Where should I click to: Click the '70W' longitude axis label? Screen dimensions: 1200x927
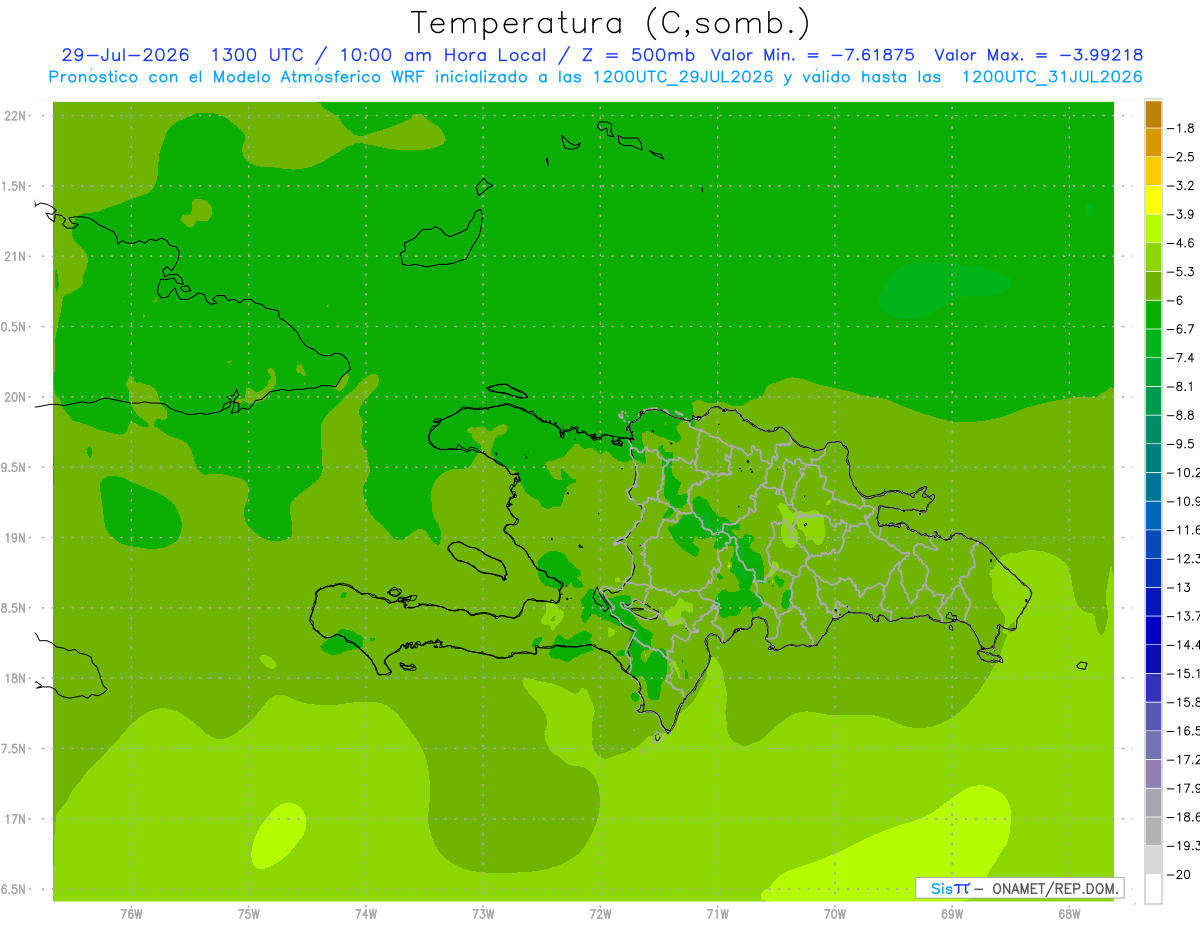835,914
